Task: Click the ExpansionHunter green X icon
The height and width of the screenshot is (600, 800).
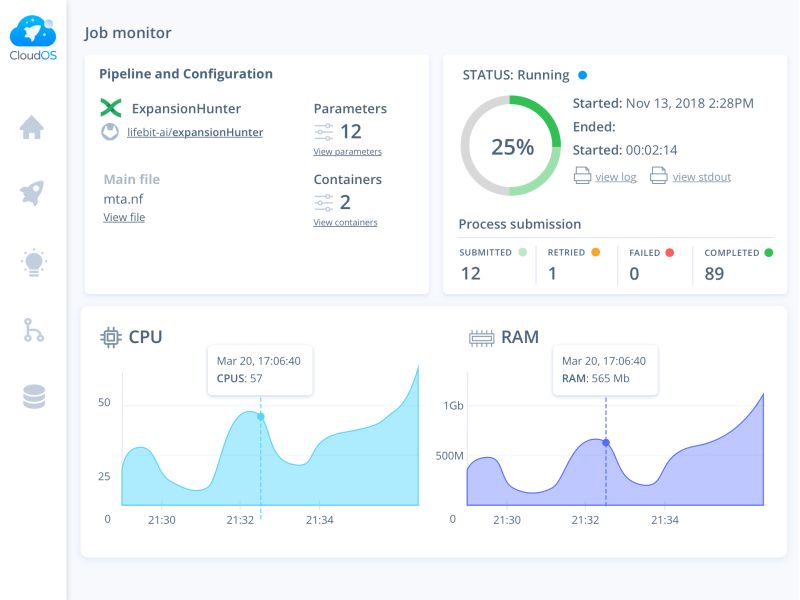Action: pyautogui.click(x=111, y=108)
